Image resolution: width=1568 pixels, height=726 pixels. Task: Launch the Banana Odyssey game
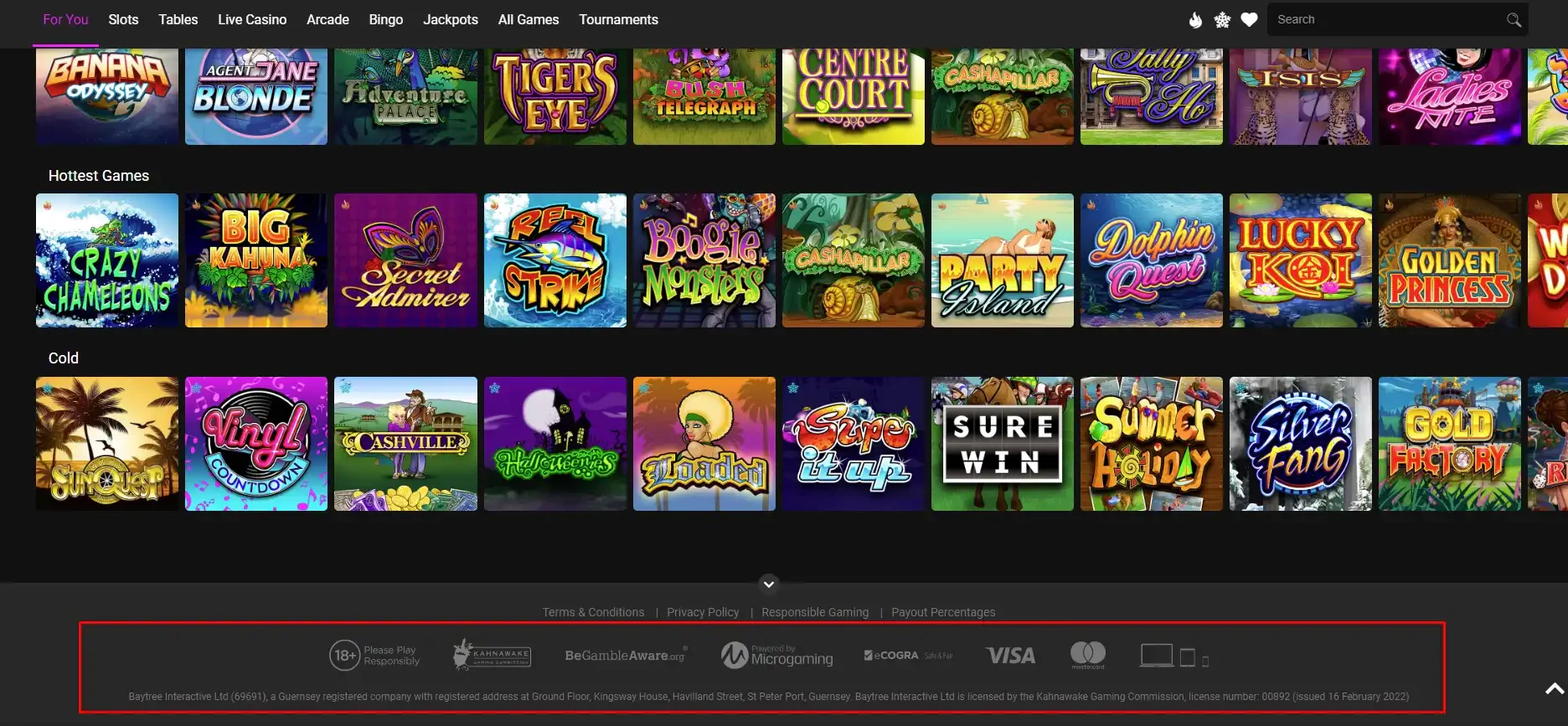tap(107, 96)
